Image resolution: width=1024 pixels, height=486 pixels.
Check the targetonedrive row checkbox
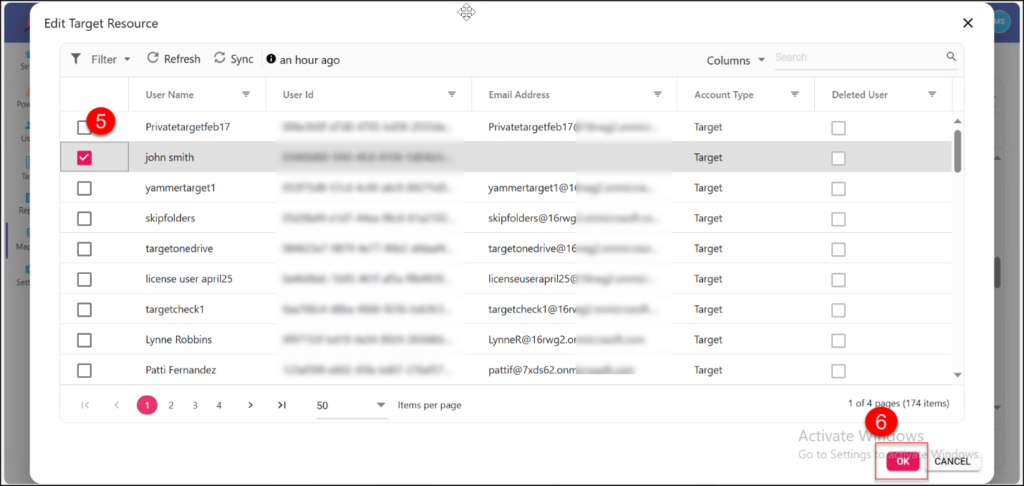84,249
